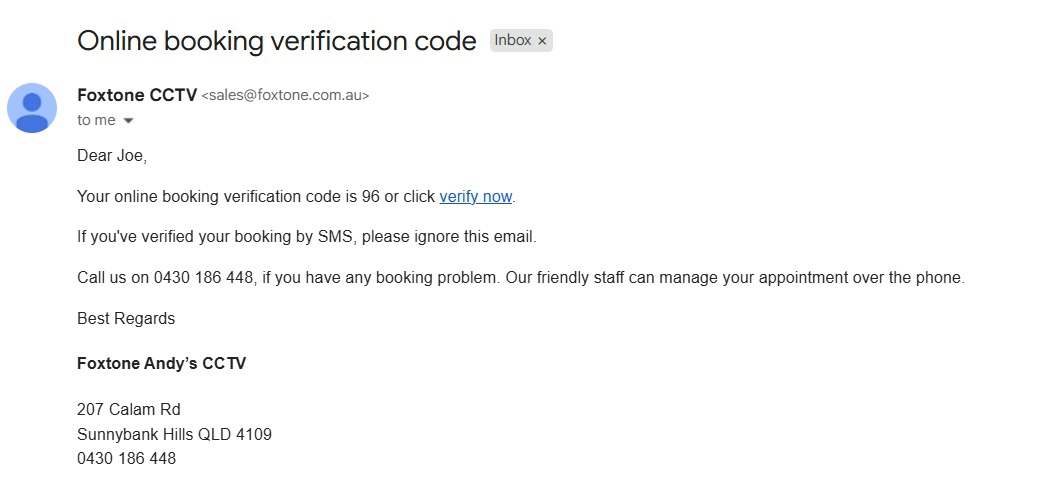
Task: Click the bold "Foxtone Andy's CCTV" signature
Action: (x=161, y=364)
